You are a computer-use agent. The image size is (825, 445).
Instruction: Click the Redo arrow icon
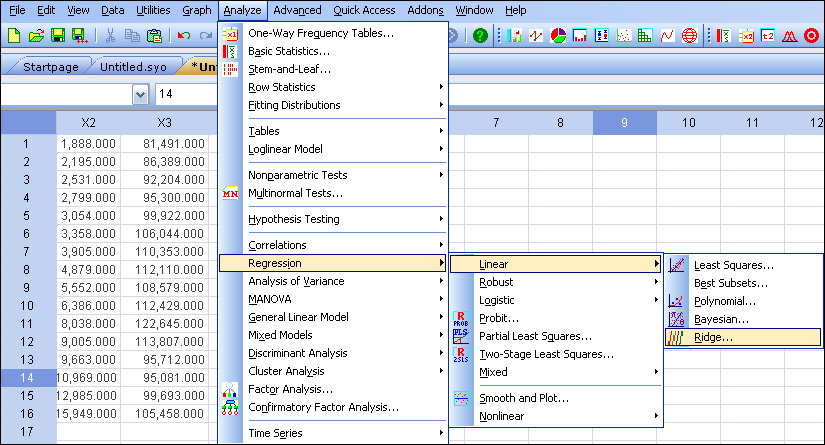click(206, 36)
